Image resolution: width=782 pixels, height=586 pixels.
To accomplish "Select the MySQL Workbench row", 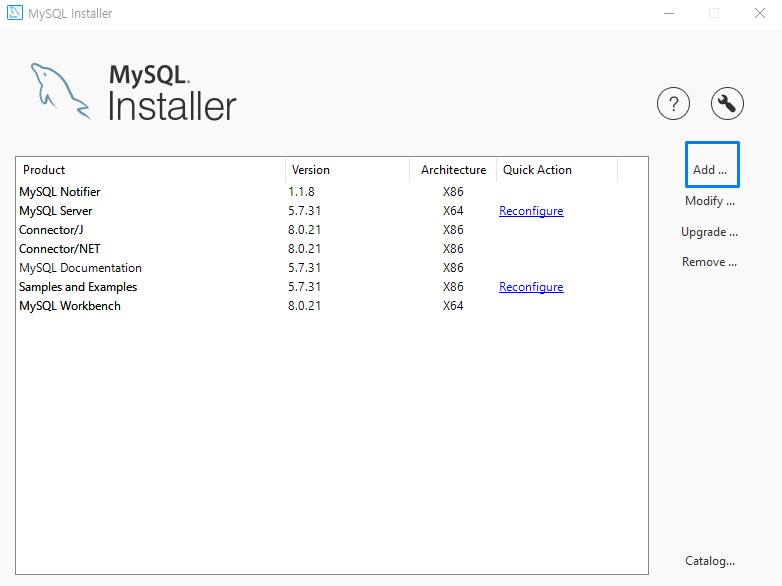I will 332,306.
